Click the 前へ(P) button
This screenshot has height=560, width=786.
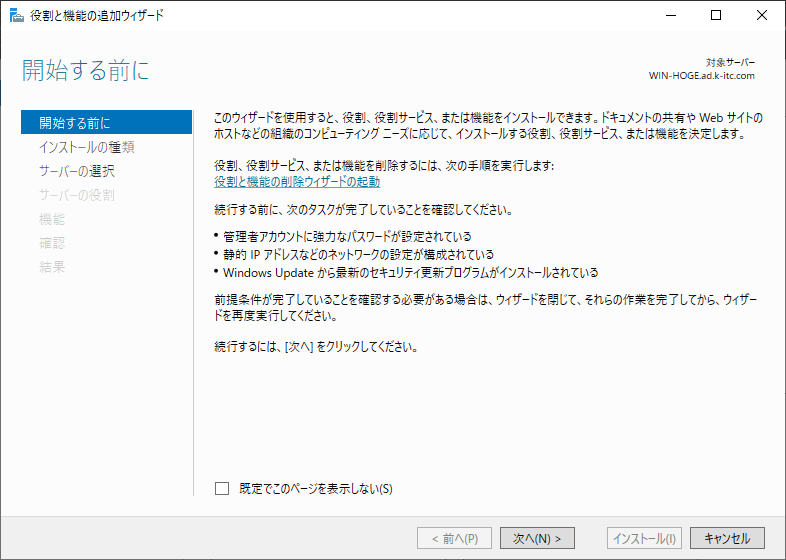(x=454, y=538)
